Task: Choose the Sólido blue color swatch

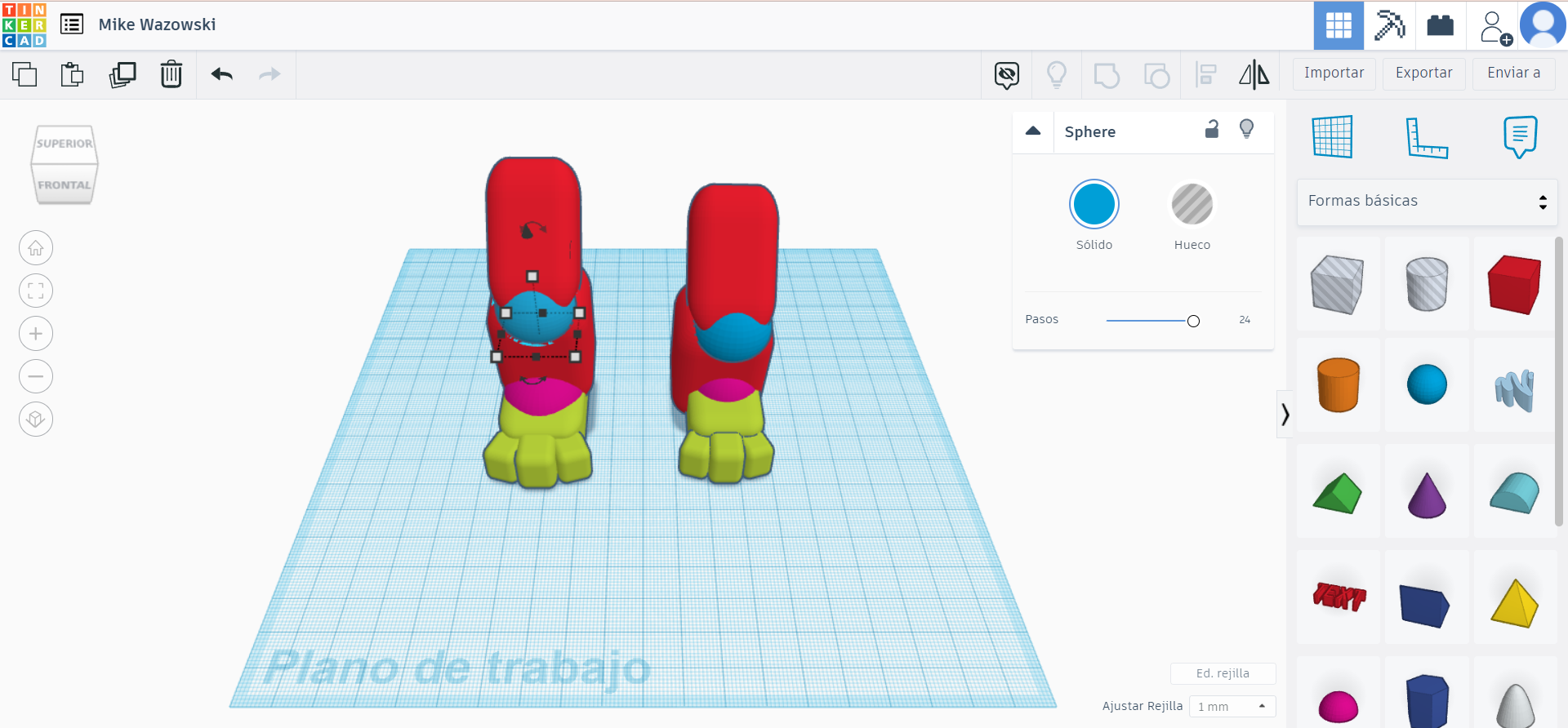Action: click(1094, 204)
